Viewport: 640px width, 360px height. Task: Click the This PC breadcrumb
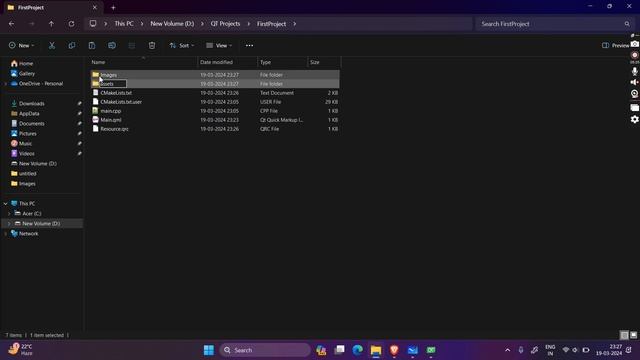124,24
